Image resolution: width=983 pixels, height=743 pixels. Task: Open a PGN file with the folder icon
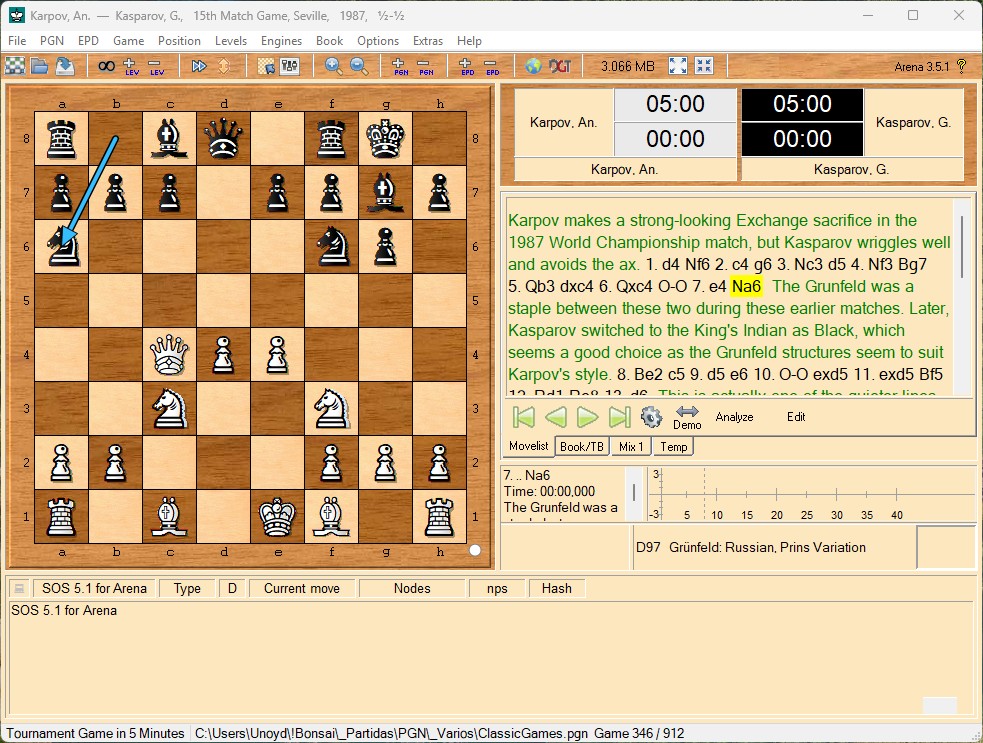39,66
